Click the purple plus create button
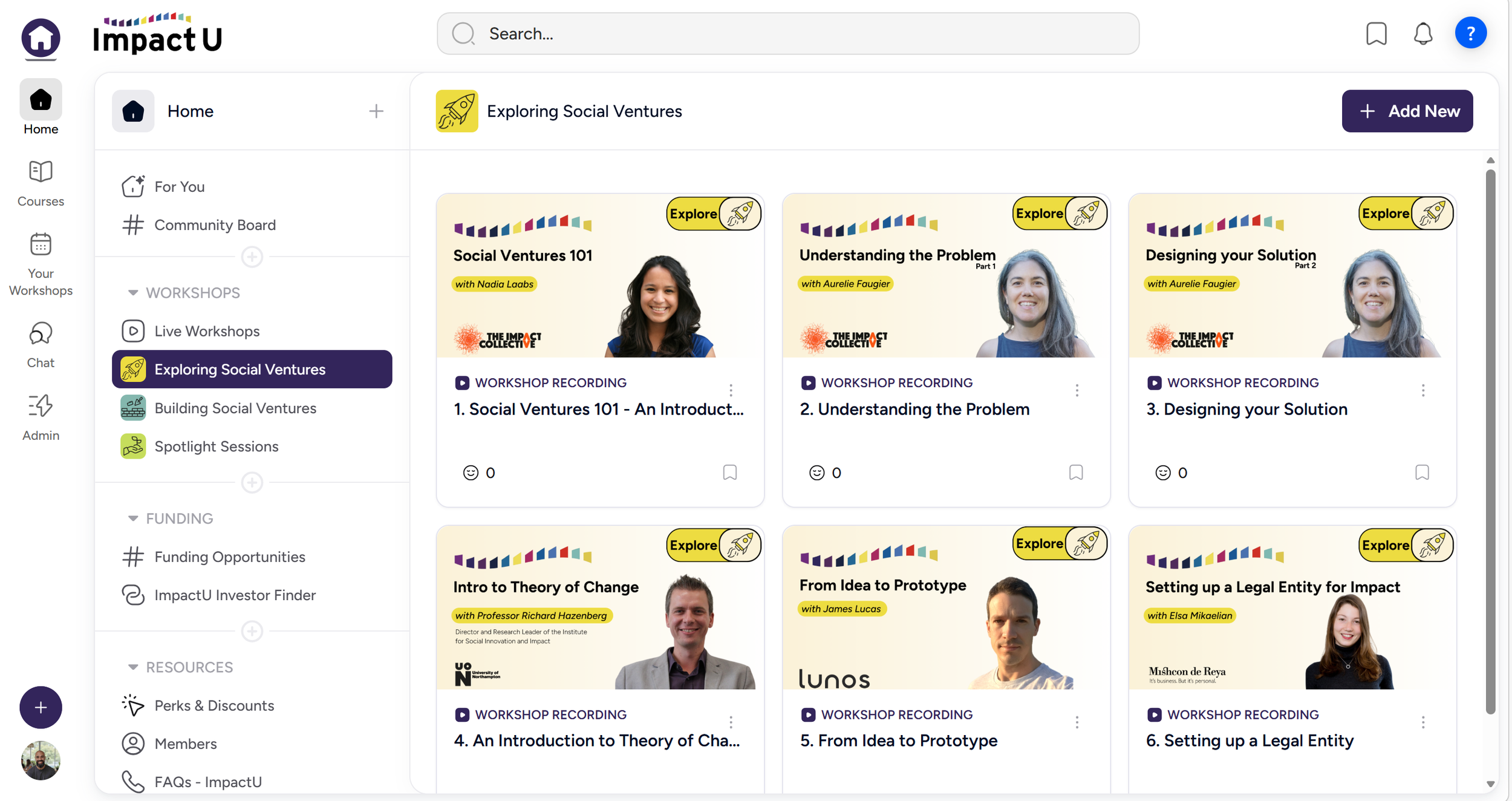 tap(41, 707)
